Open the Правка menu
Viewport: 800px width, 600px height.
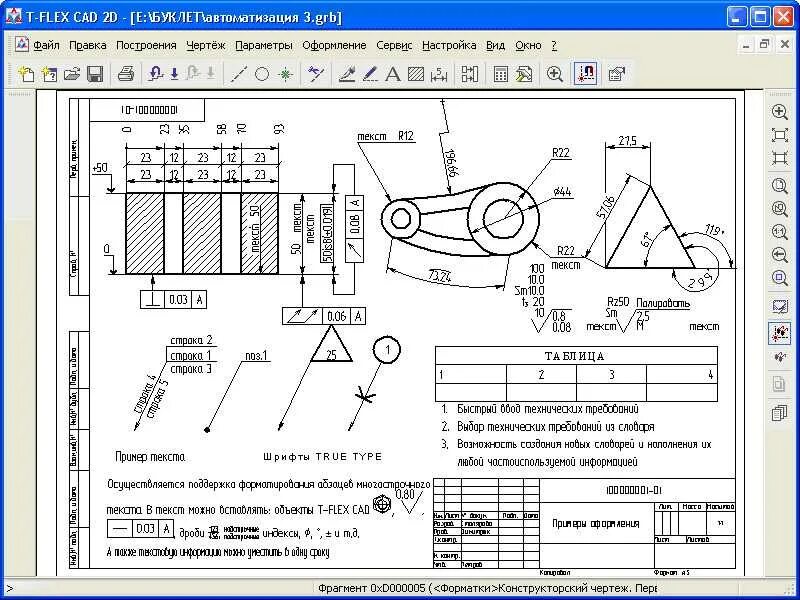click(88, 45)
